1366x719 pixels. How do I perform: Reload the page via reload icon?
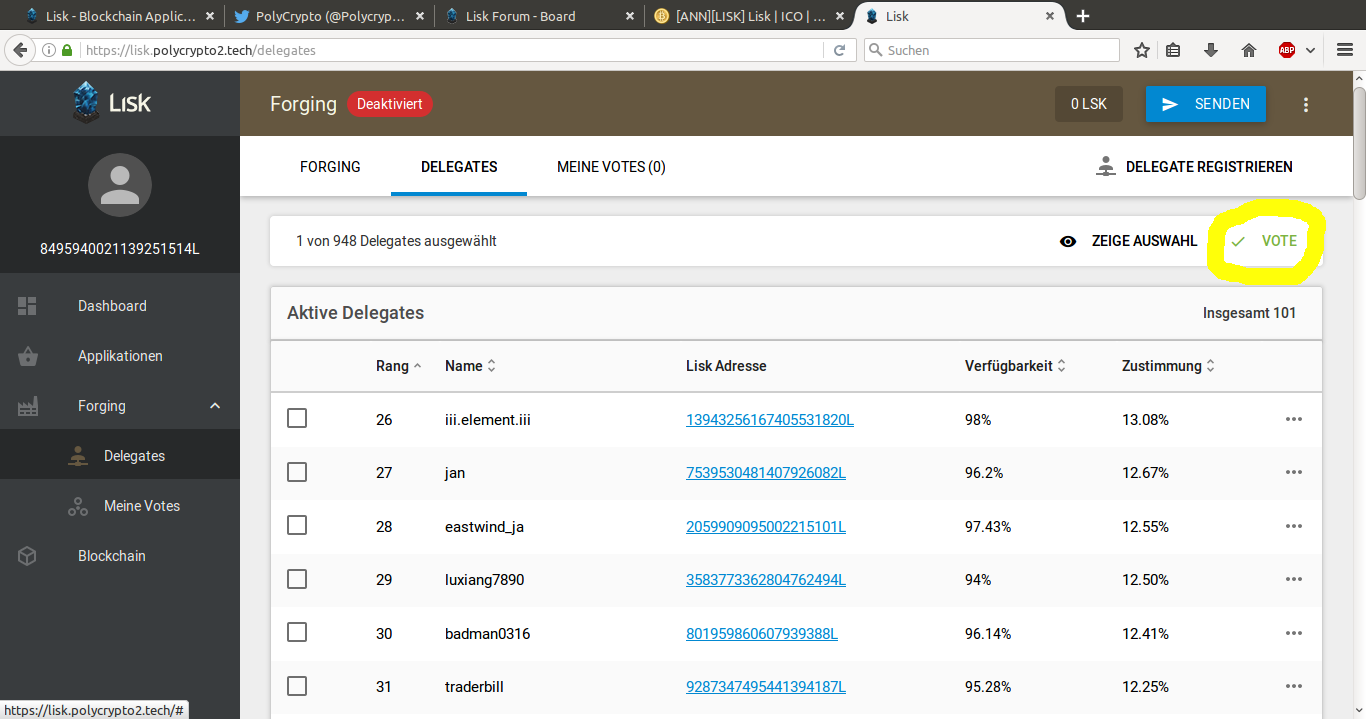840,50
